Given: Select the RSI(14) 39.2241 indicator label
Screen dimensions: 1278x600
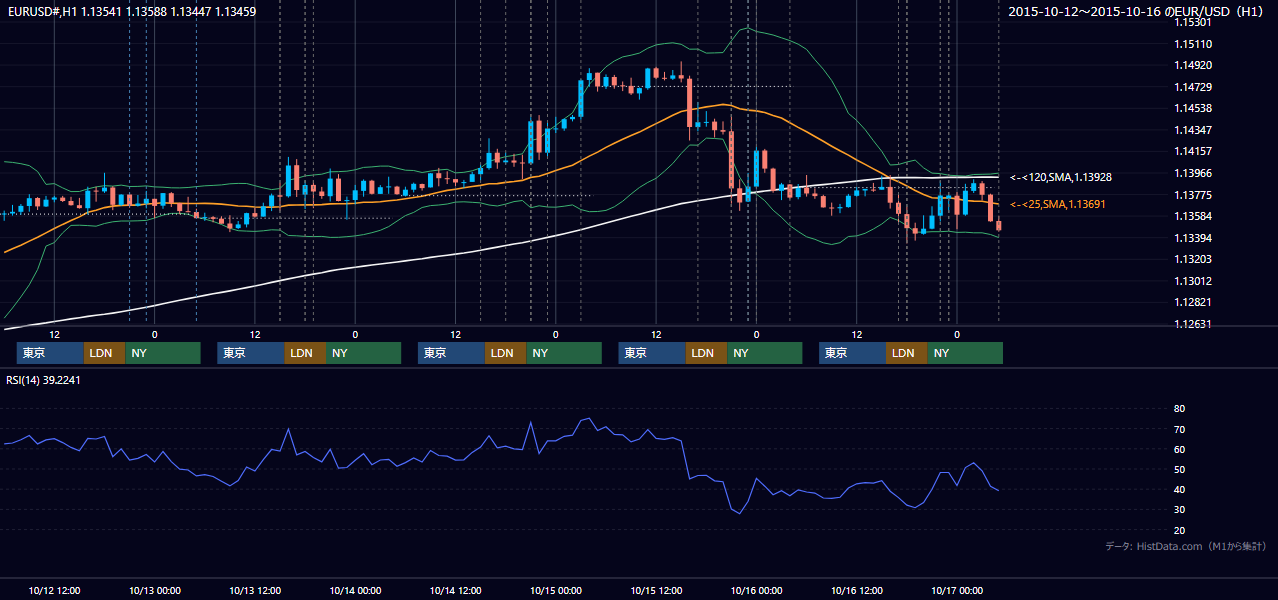Looking at the screenshot, I should point(43,380).
